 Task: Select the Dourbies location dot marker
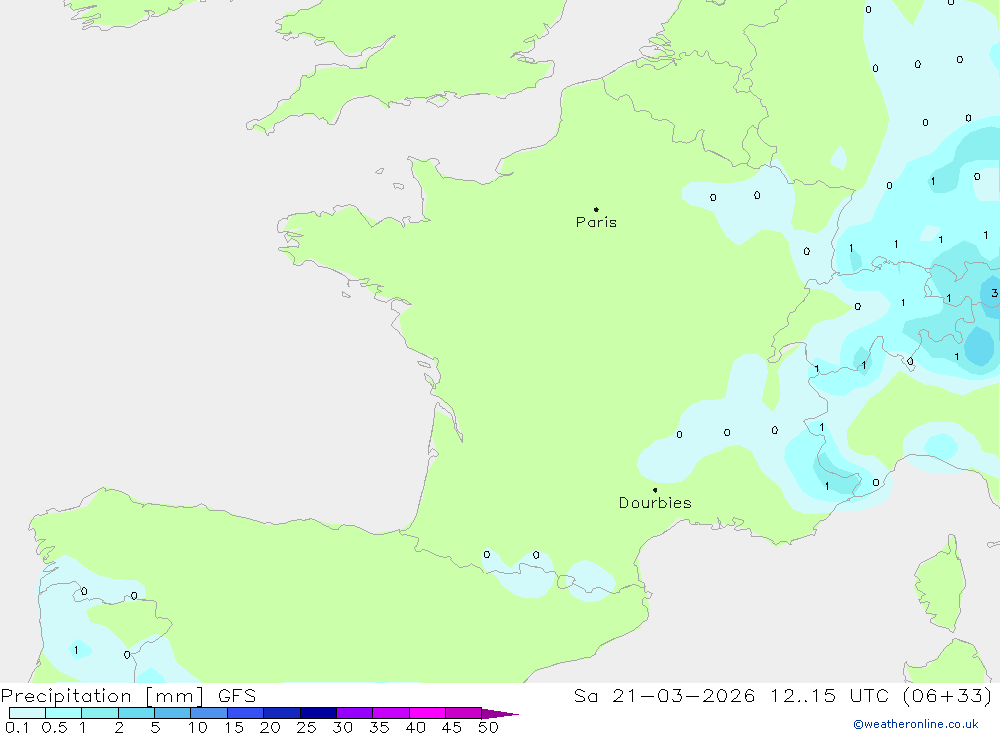coord(655,490)
